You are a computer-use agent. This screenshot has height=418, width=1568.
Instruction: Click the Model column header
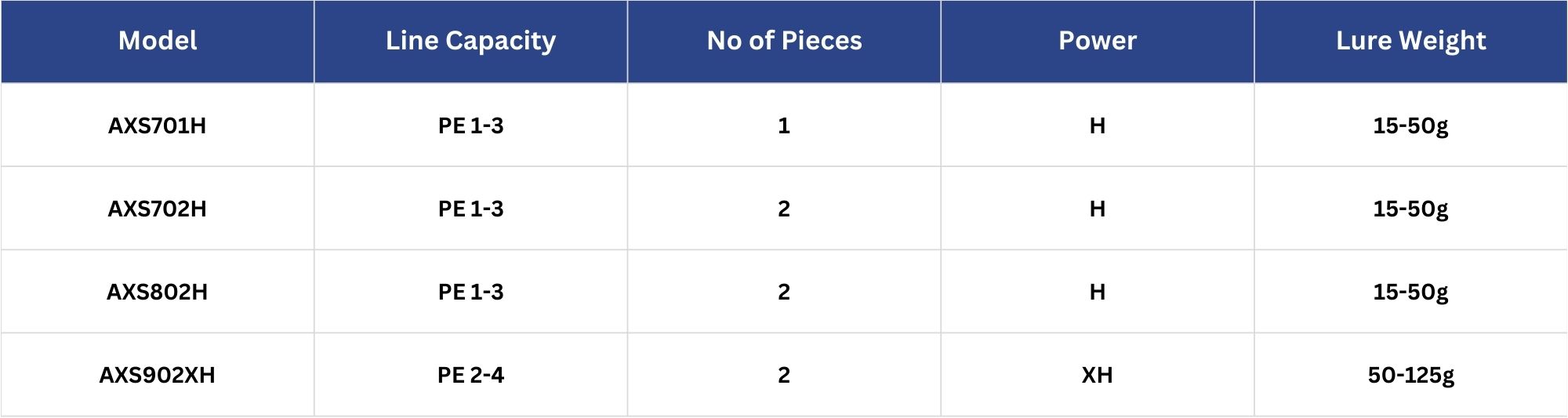point(158,41)
